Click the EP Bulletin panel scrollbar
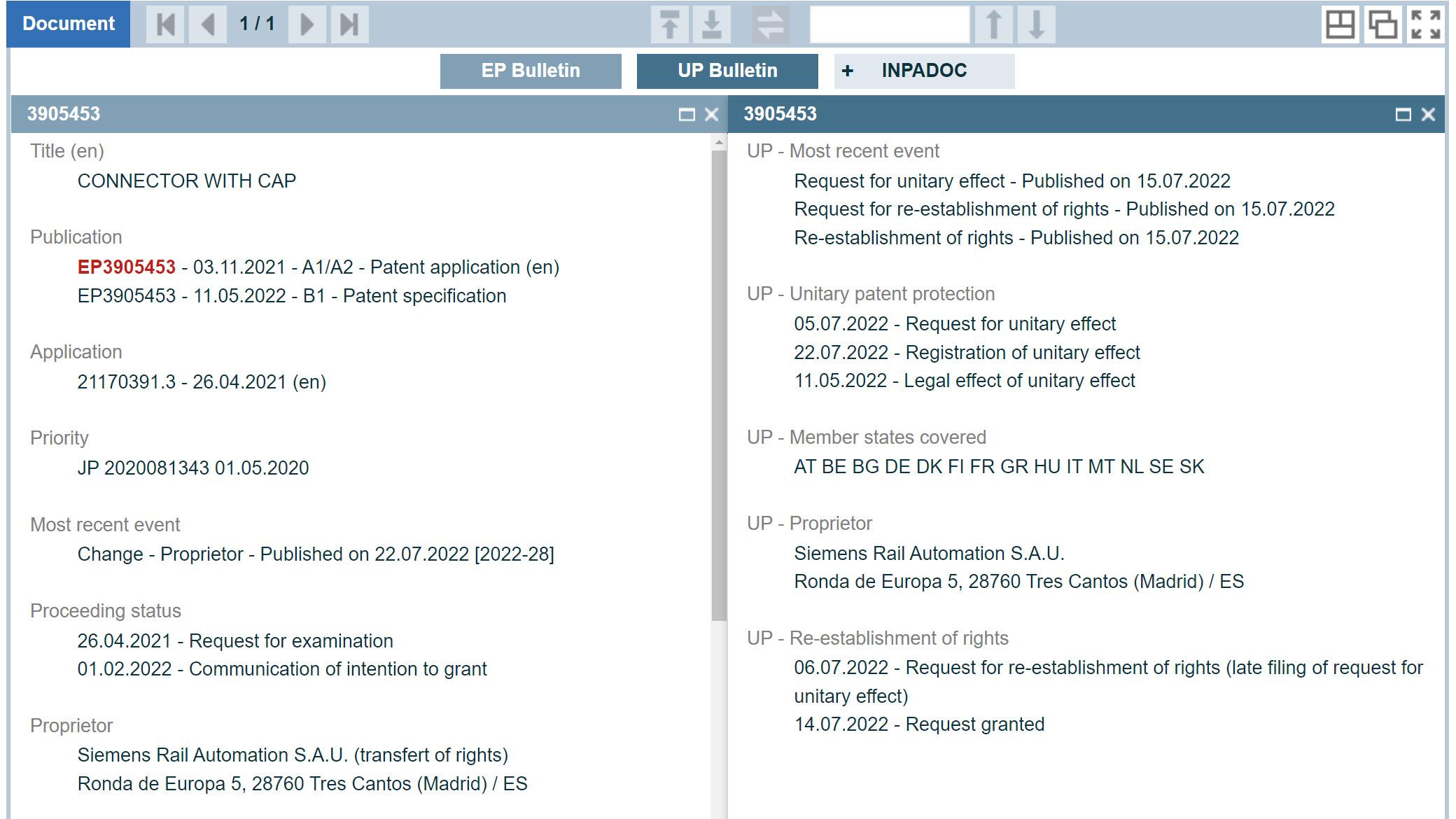This screenshot has height=819, width=1456. click(x=719, y=385)
